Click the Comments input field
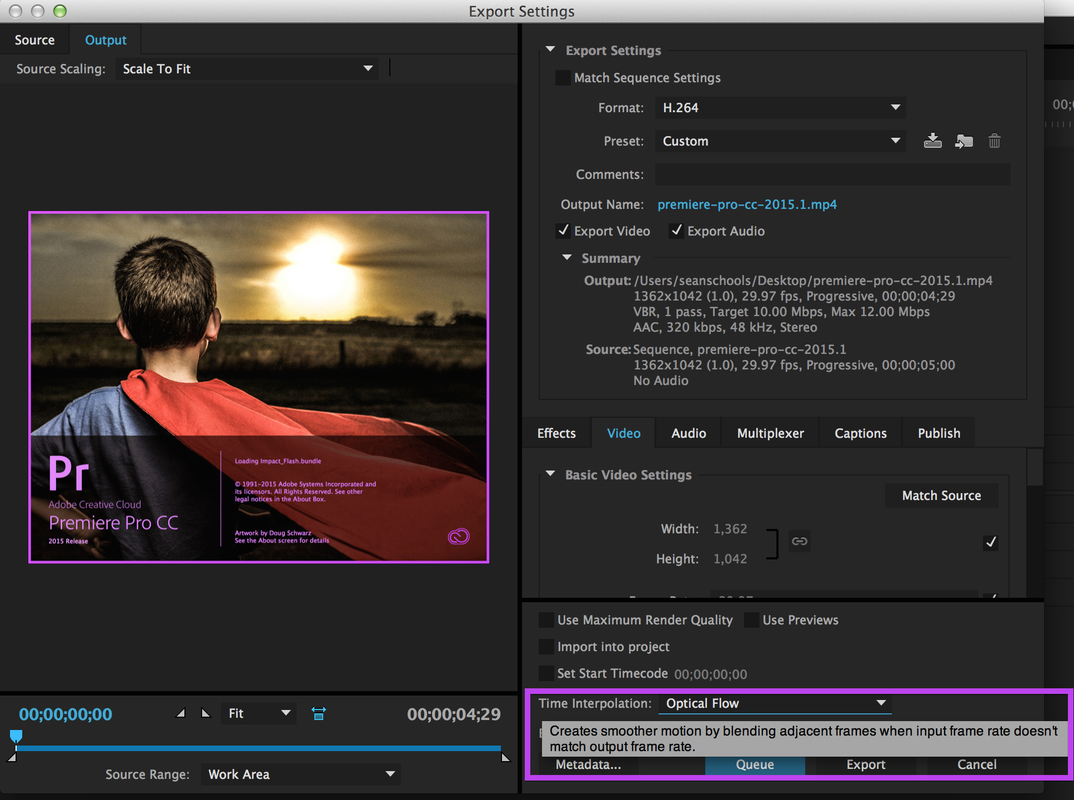 pos(832,174)
